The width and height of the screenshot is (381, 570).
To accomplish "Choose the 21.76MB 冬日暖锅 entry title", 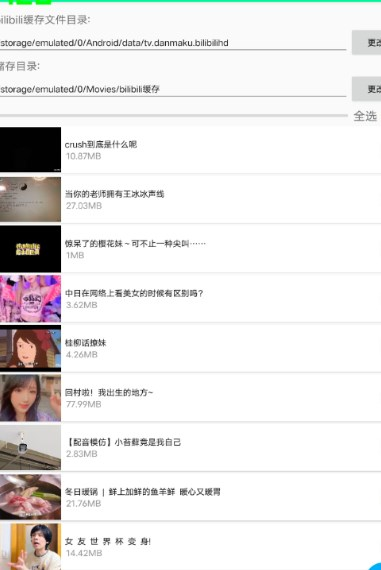I will pyautogui.click(x=143, y=492).
